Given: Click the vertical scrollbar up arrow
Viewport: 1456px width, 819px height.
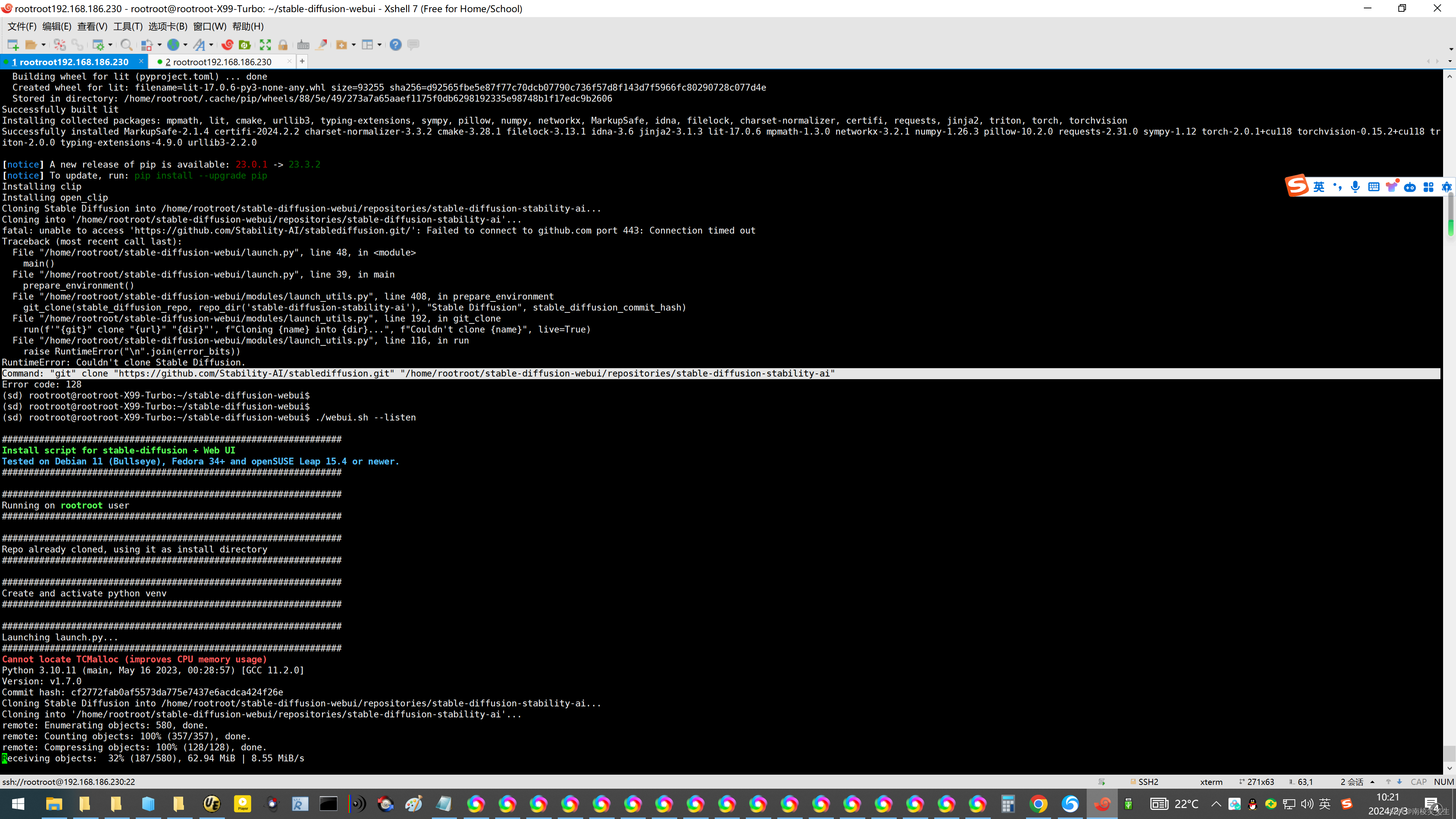Looking at the screenshot, I should coord(1449,76).
